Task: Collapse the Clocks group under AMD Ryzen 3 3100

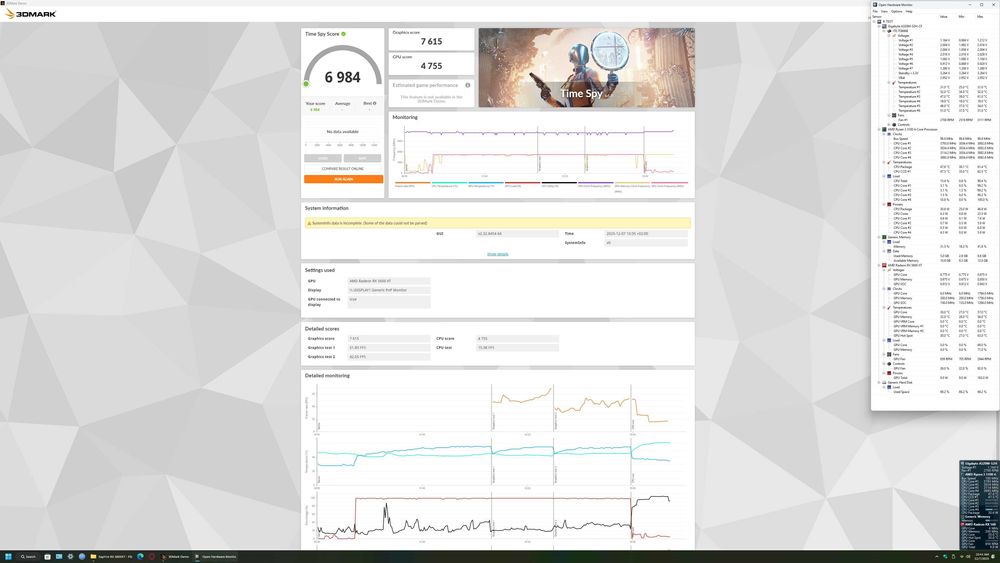Action: 885,134
